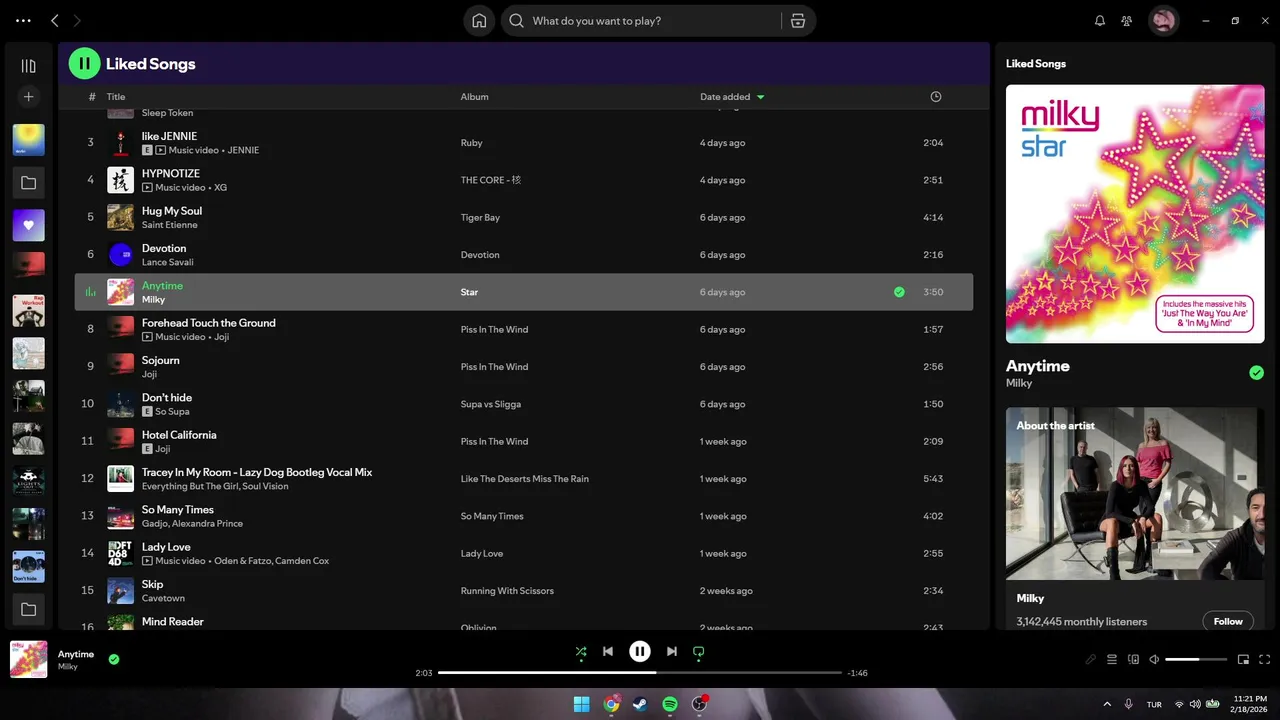
Task: Open Google Chrome from the taskbar
Action: (611, 704)
